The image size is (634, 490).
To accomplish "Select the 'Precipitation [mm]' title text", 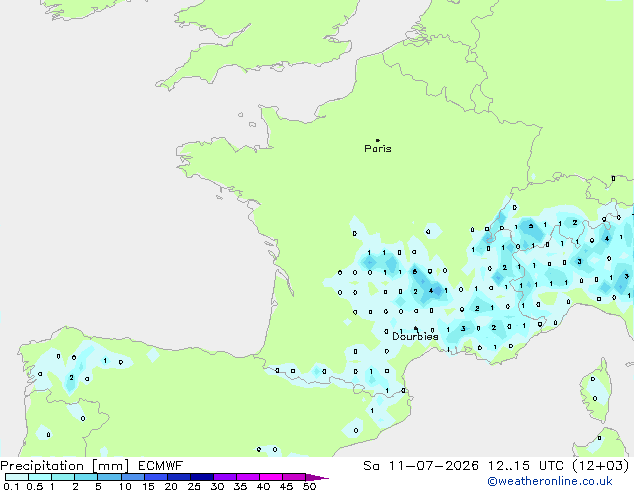I will click(65, 466).
